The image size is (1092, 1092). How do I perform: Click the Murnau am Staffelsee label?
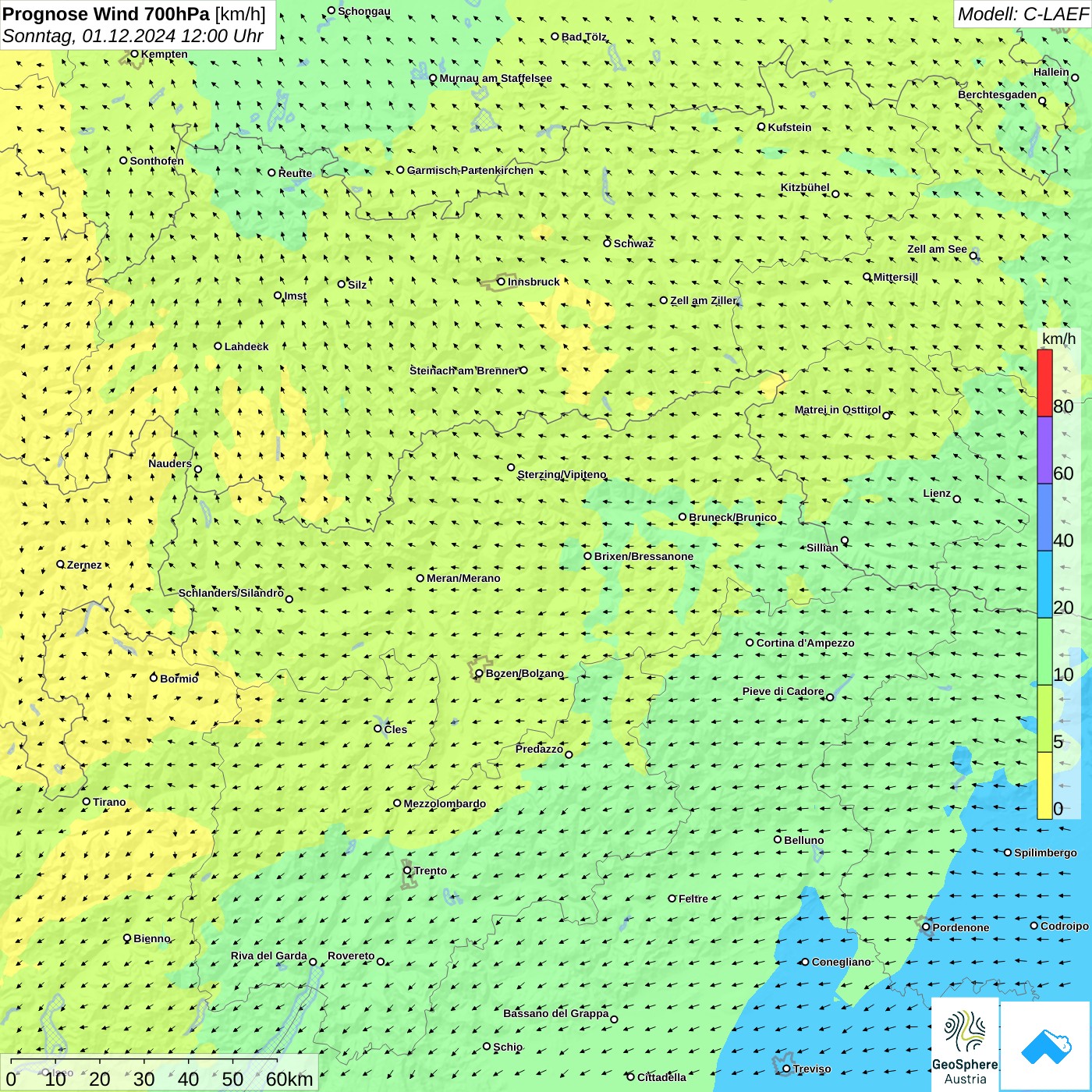point(495,78)
